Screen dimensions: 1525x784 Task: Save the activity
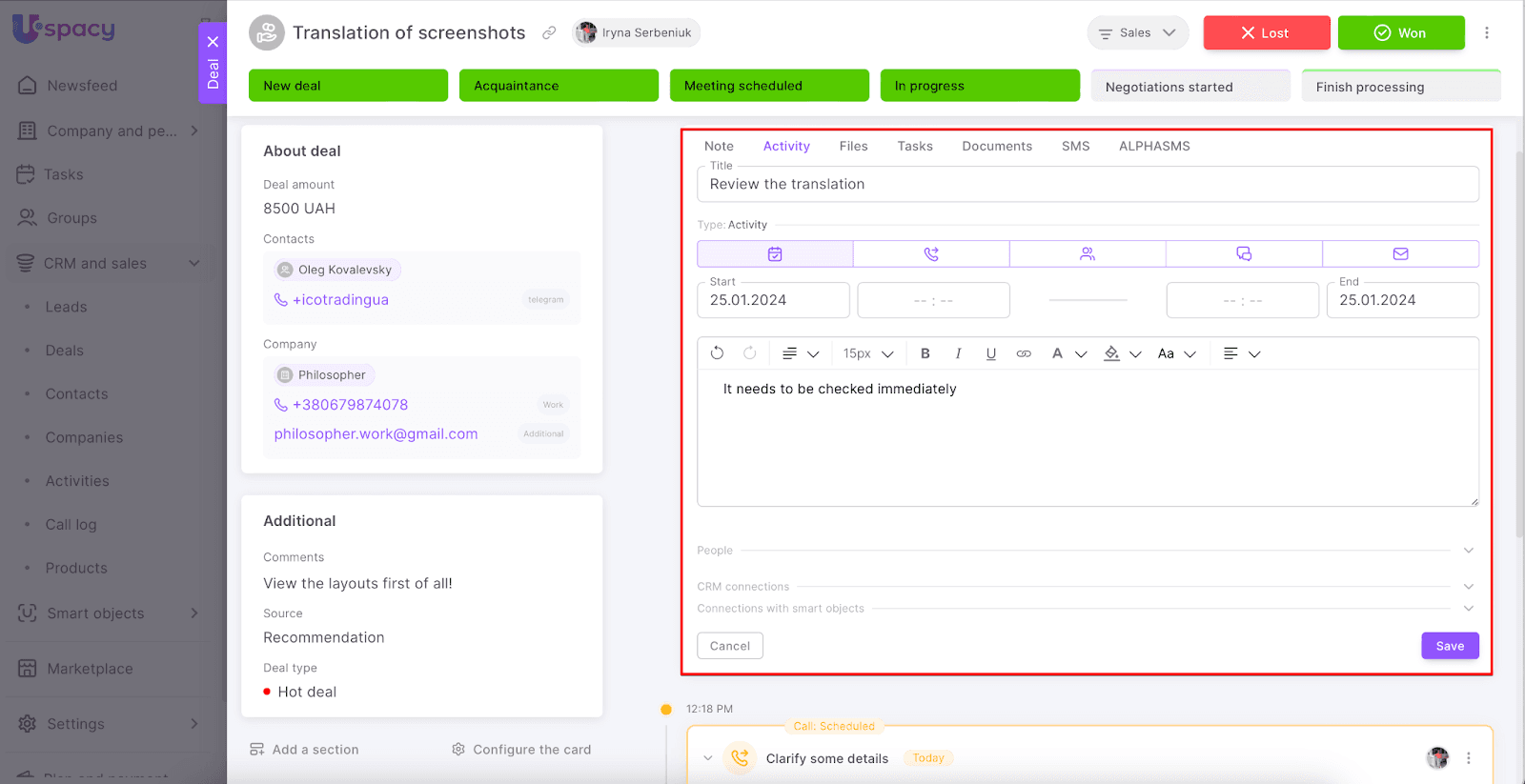1449,646
